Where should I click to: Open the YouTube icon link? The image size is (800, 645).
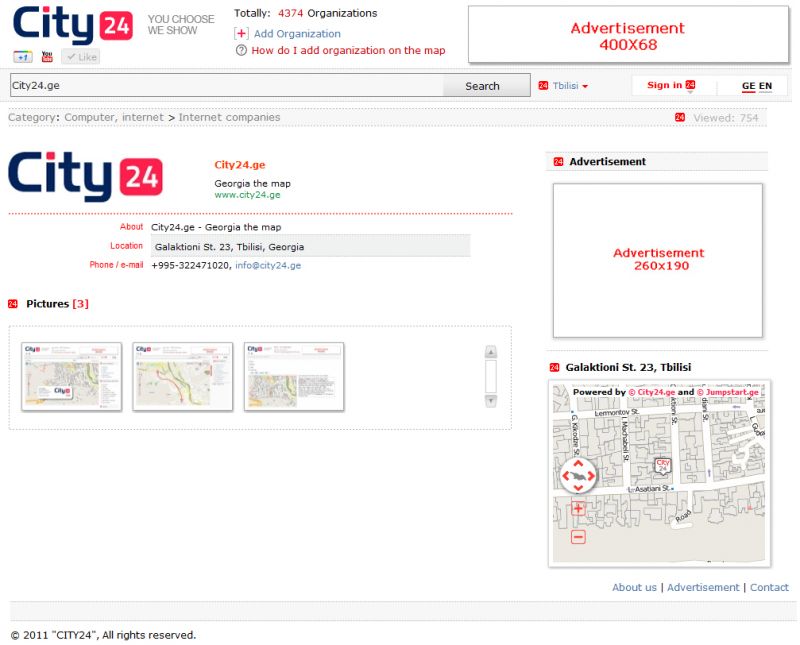47,57
